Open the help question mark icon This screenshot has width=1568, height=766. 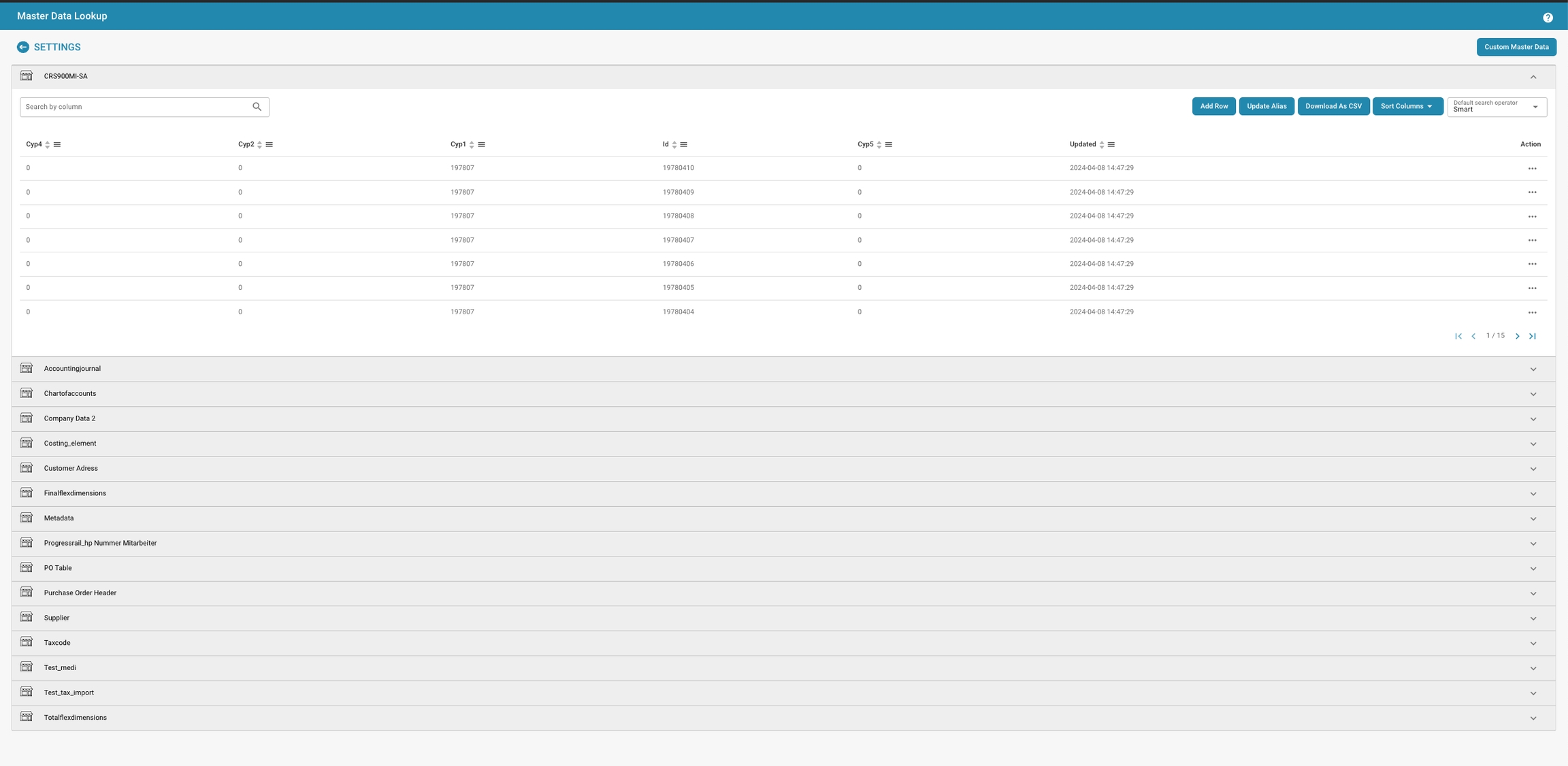[x=1547, y=18]
